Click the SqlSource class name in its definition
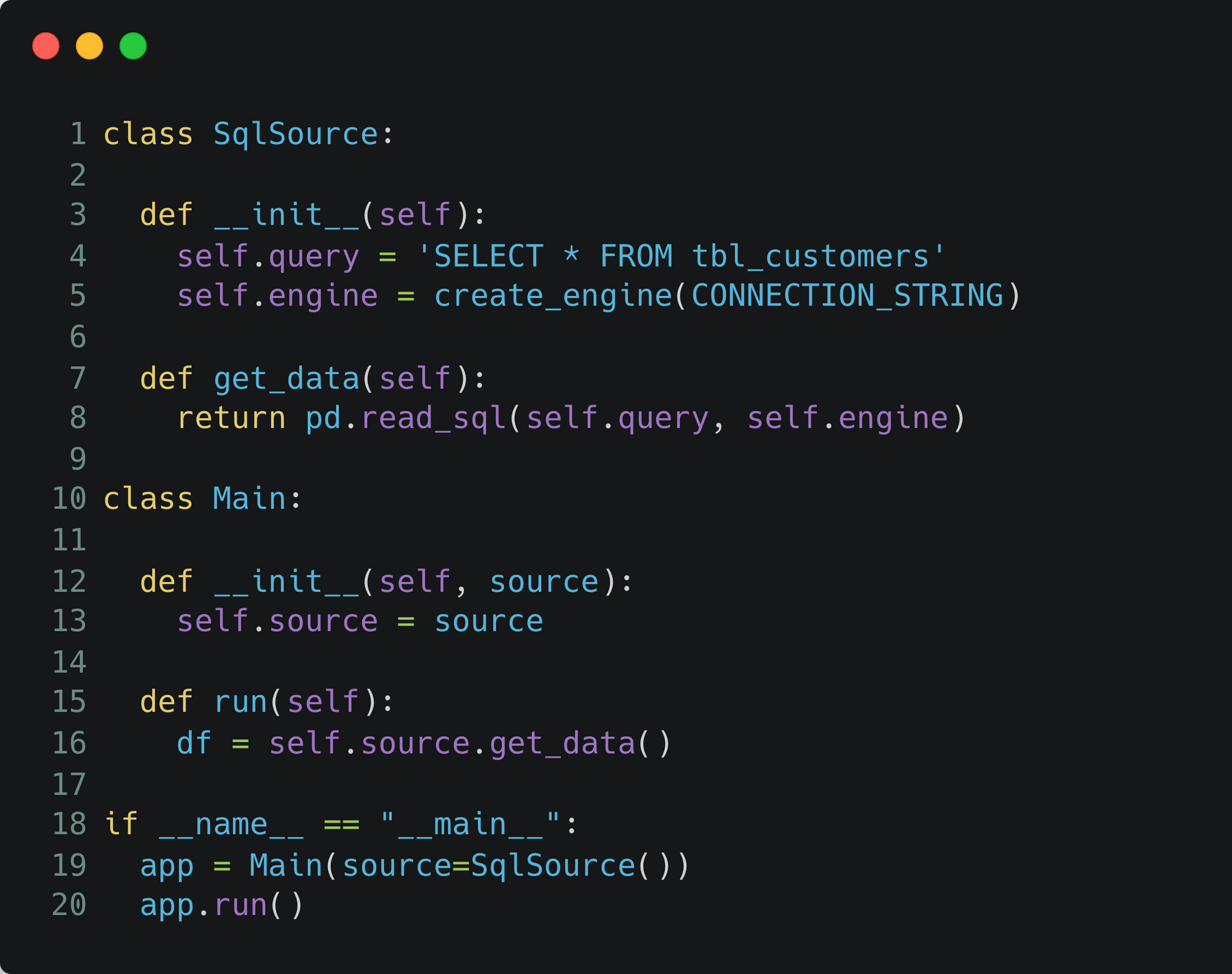 (x=295, y=134)
